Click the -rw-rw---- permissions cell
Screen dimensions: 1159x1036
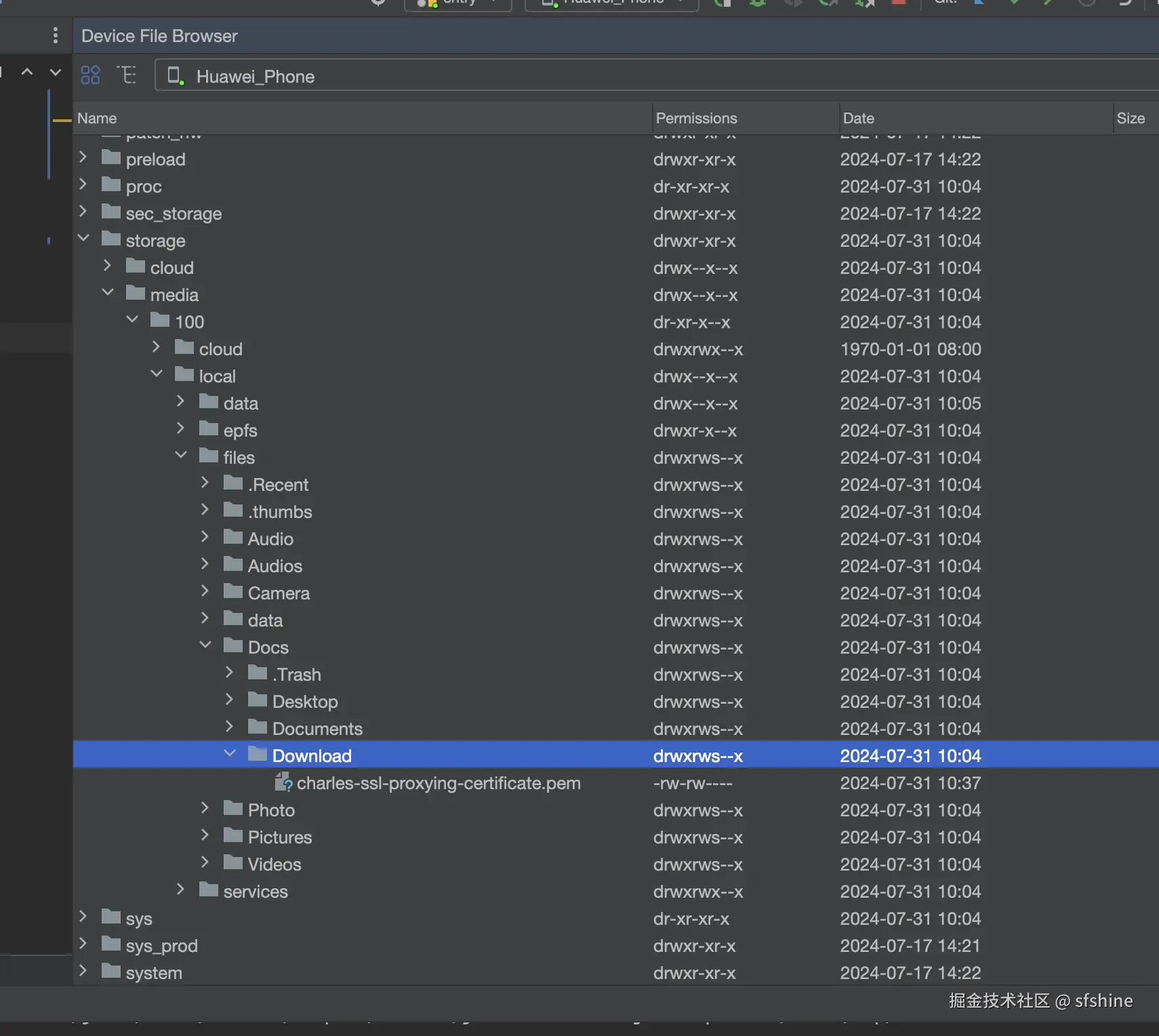click(x=693, y=783)
